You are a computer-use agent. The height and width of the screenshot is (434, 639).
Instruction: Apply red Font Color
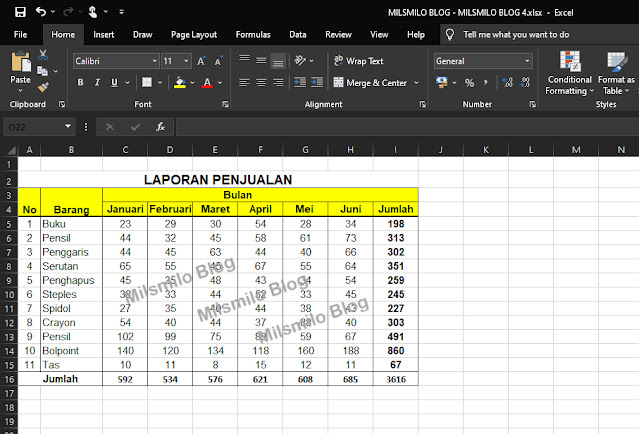(x=207, y=83)
